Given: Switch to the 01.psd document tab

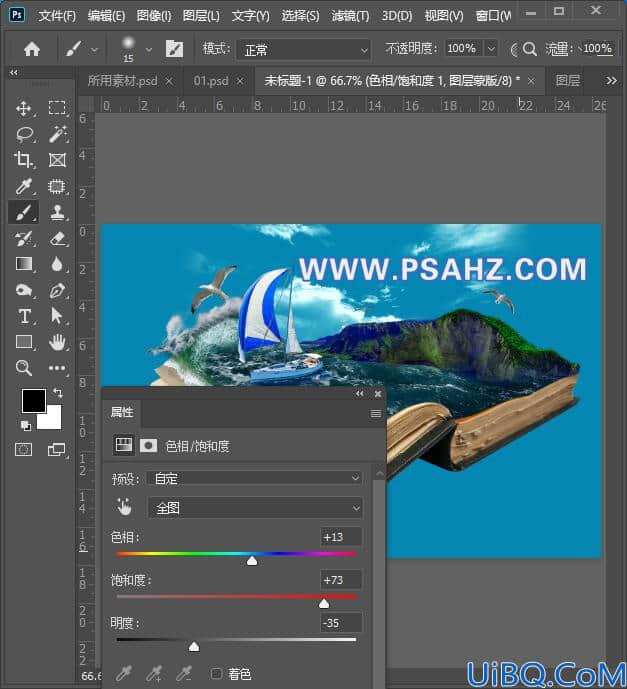Looking at the screenshot, I should click(x=211, y=81).
